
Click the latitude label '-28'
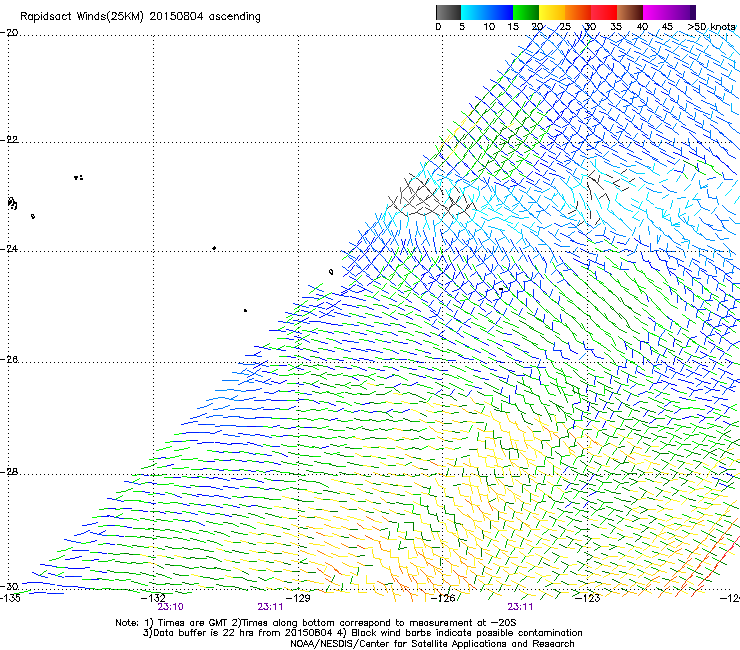click(9, 472)
